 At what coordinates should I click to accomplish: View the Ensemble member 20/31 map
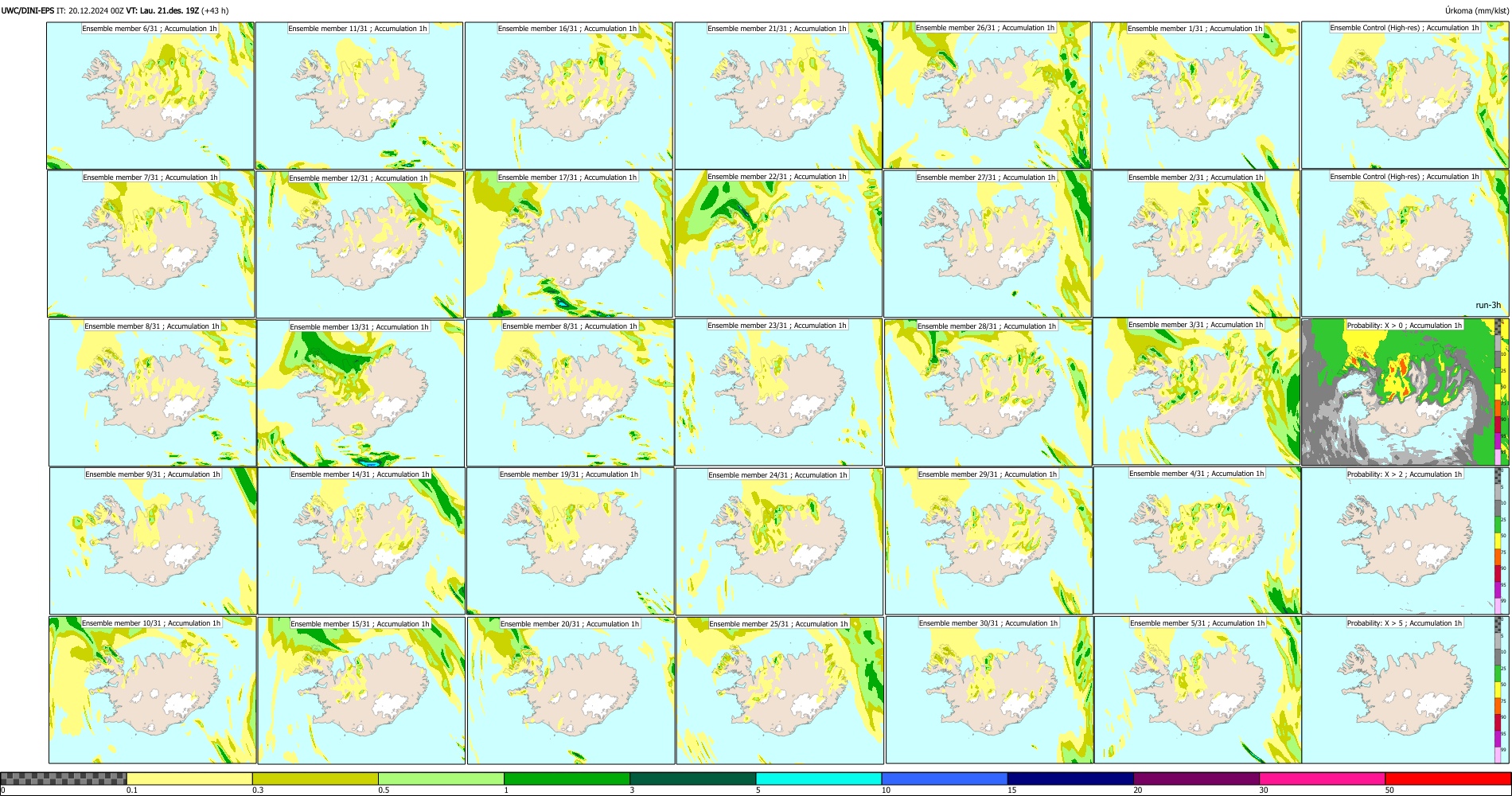(571, 690)
